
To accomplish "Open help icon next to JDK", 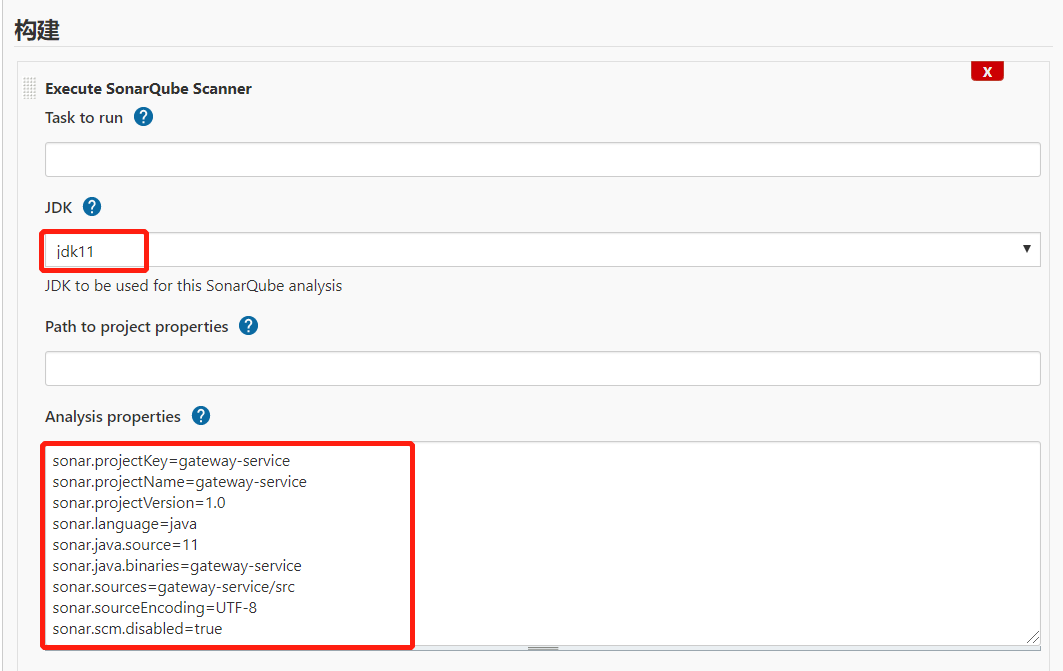I will [x=92, y=207].
